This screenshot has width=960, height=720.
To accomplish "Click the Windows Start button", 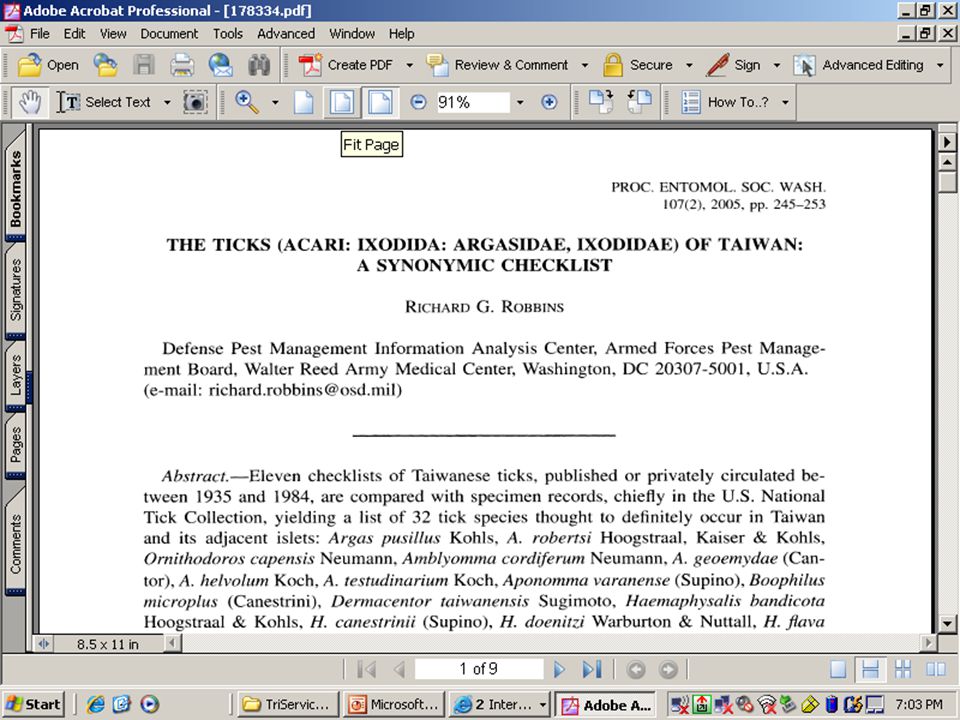I will [x=34, y=705].
